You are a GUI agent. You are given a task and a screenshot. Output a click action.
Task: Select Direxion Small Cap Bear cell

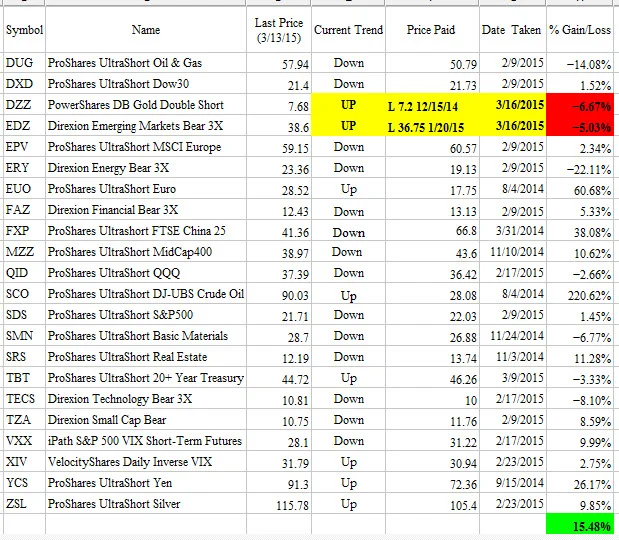(x=146, y=420)
